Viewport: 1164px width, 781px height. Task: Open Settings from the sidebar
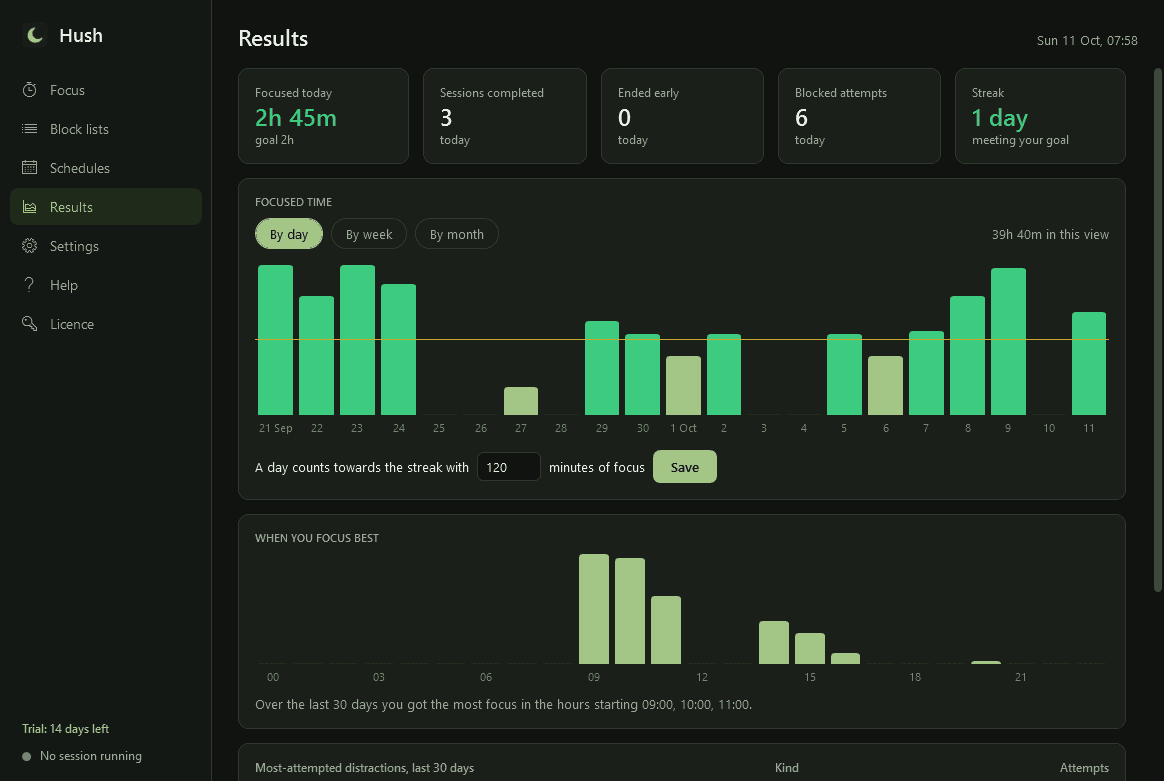pyautogui.click(x=106, y=246)
